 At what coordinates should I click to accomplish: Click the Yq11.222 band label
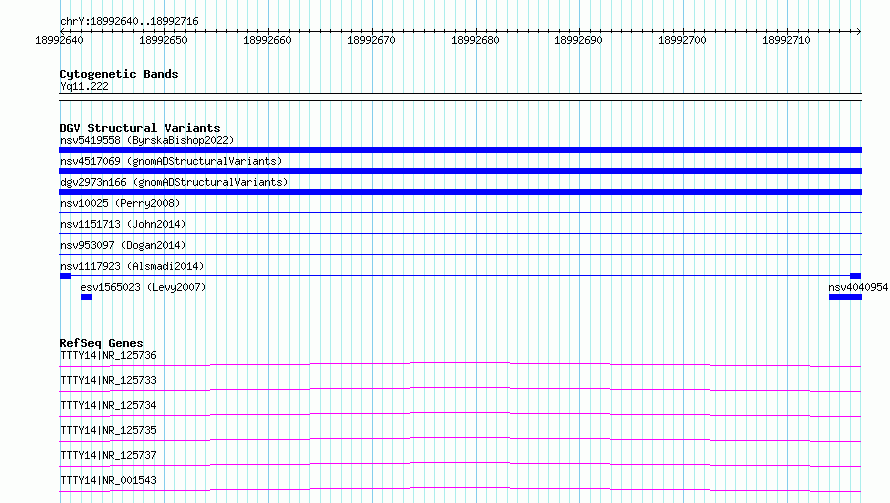(x=84, y=86)
